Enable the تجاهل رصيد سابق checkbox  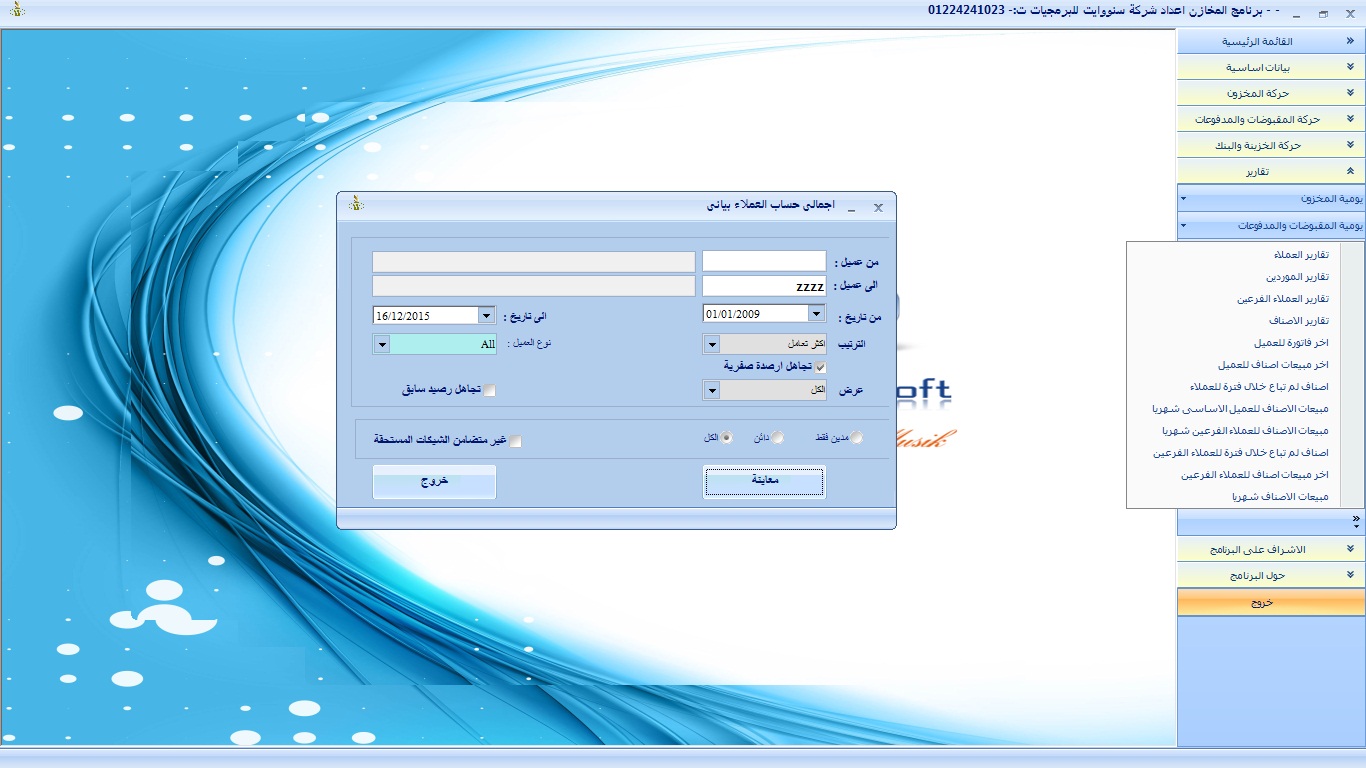pos(490,391)
